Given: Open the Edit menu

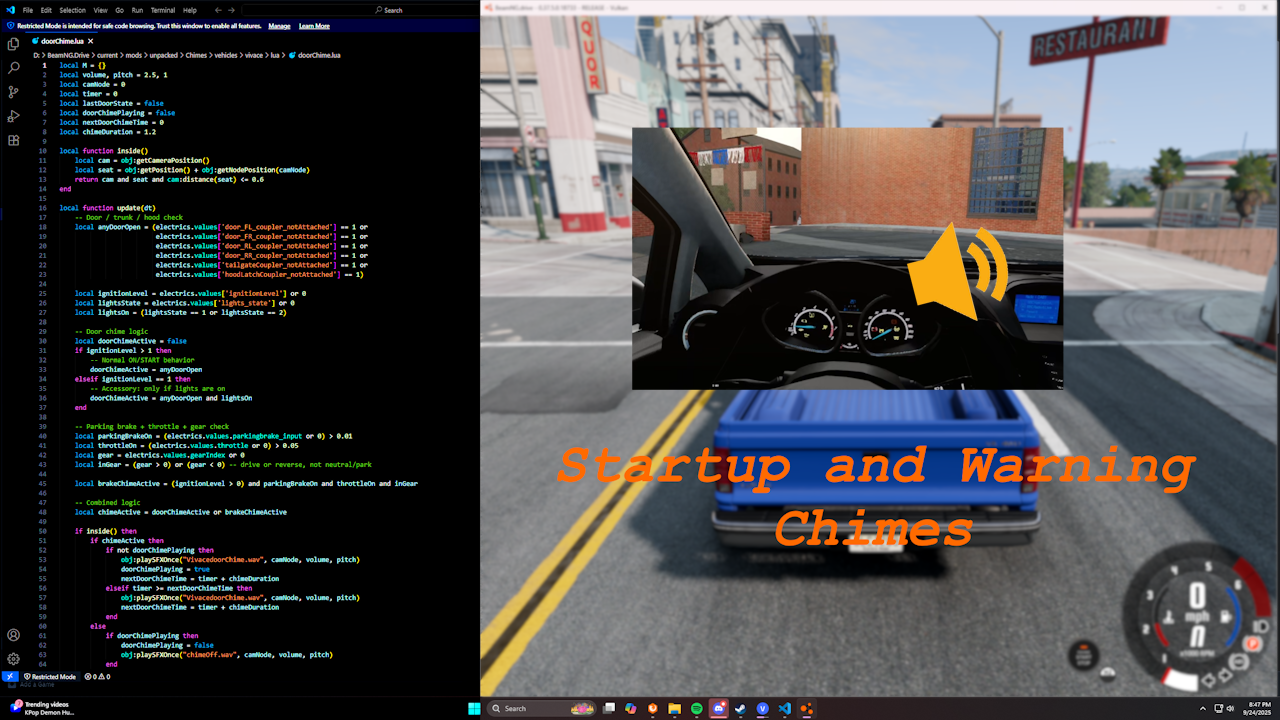Looking at the screenshot, I should click(x=46, y=10).
